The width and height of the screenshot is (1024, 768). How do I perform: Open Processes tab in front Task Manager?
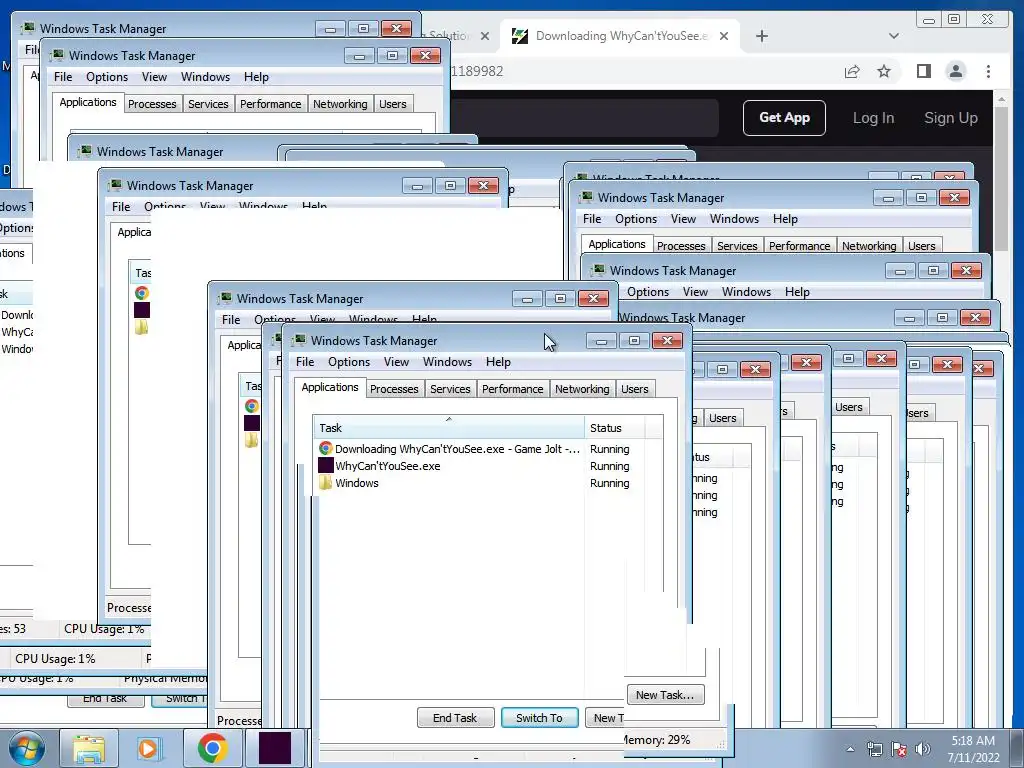click(x=394, y=389)
